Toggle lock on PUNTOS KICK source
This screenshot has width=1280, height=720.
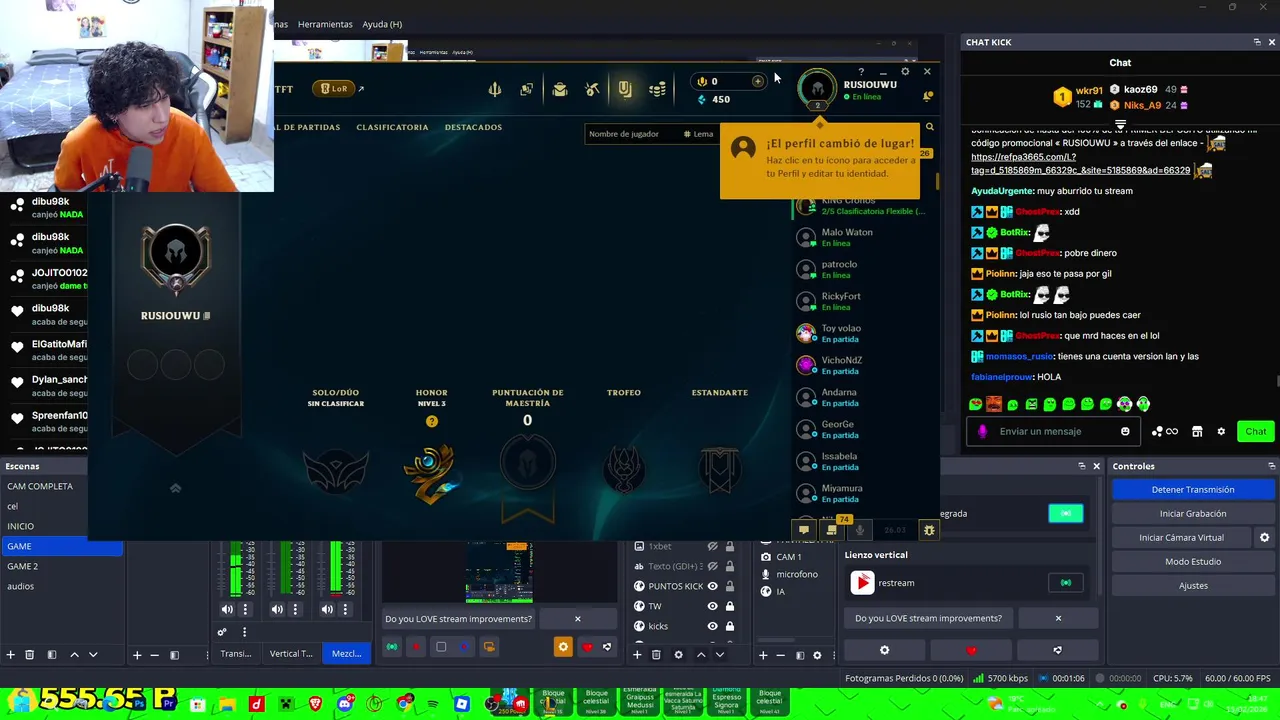click(x=730, y=586)
